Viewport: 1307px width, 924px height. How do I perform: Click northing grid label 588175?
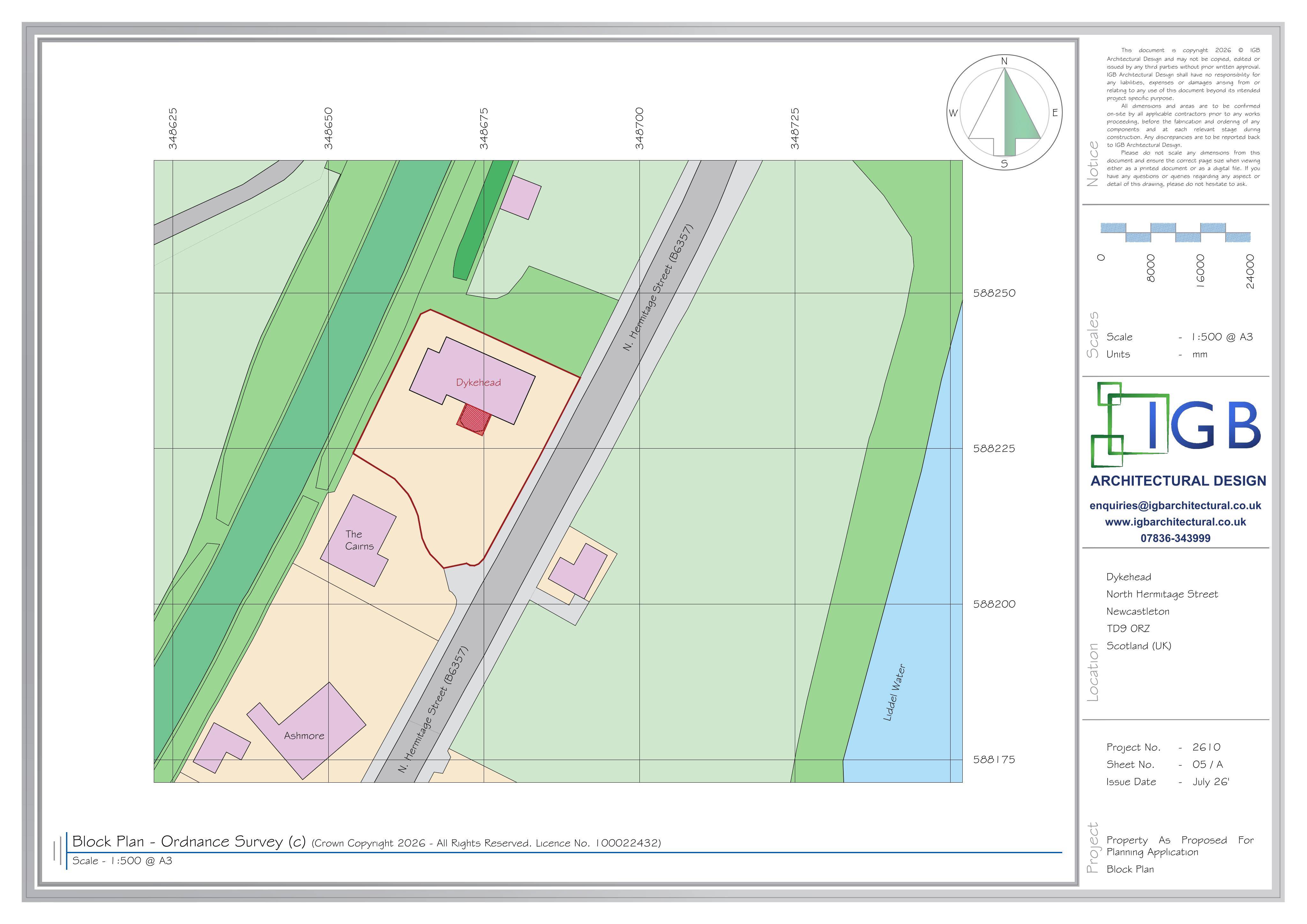pyautogui.click(x=994, y=759)
